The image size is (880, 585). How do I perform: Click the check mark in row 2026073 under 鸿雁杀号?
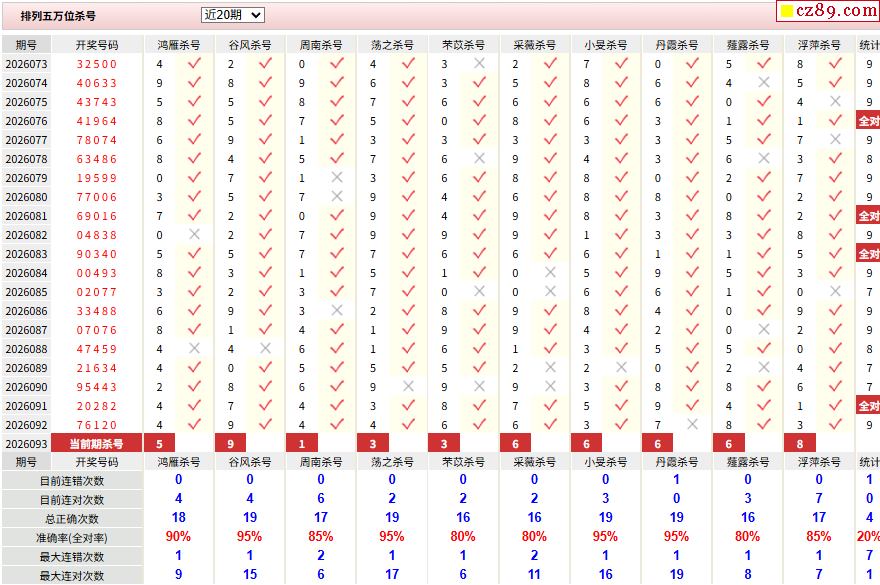[x=194, y=63]
